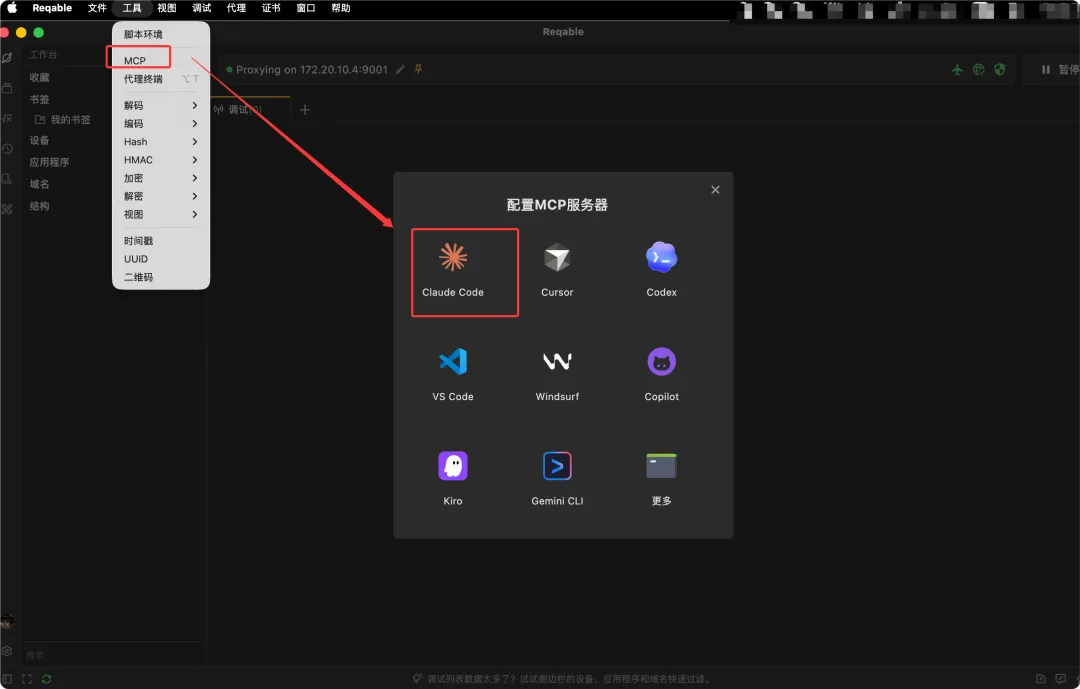This screenshot has height=689, width=1080.
Task: Open the 证书 menu in menu bar
Action: [x=271, y=8]
